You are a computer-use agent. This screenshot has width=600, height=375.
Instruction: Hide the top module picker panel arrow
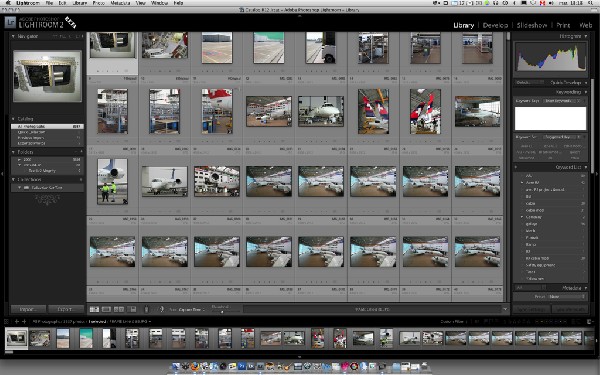pos(300,16)
